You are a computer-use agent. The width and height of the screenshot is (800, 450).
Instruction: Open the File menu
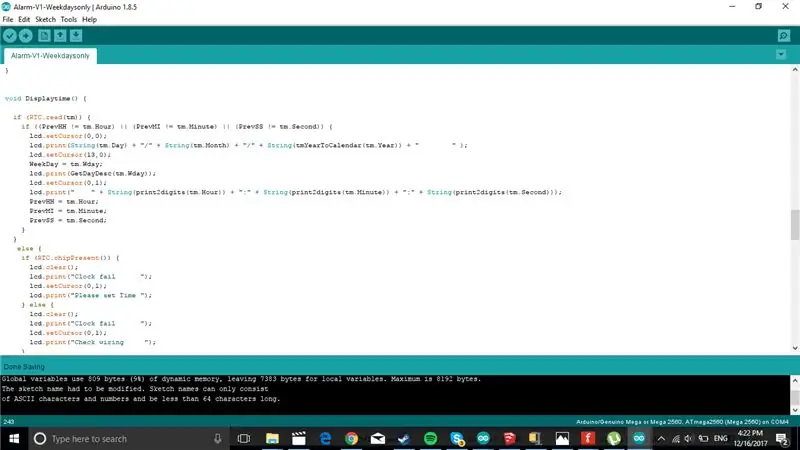8,19
